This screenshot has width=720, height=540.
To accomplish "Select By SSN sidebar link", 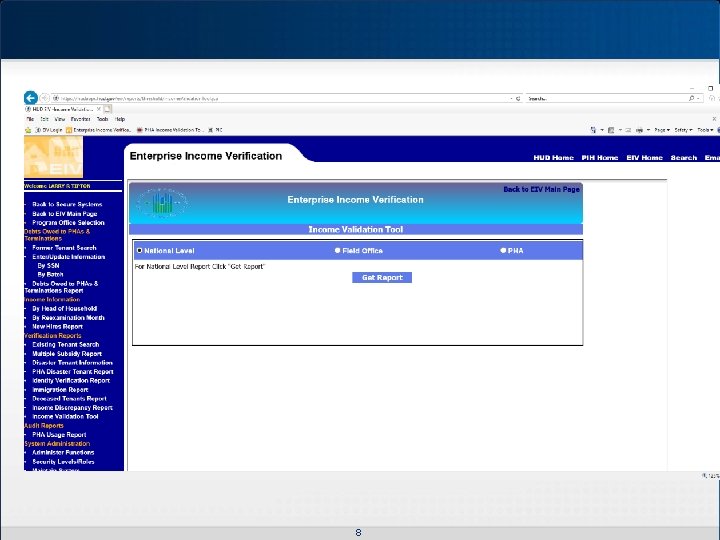I will point(48,265).
